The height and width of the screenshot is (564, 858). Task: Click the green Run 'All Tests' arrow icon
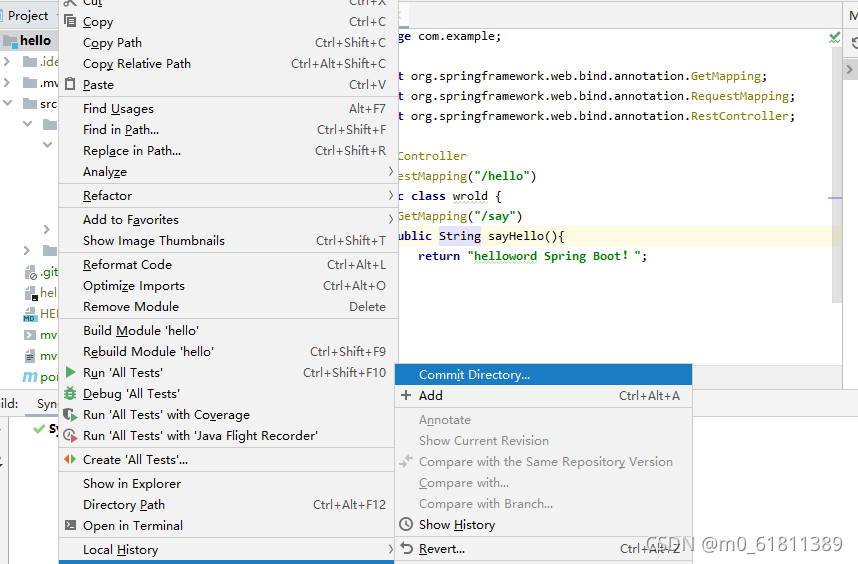(70, 373)
